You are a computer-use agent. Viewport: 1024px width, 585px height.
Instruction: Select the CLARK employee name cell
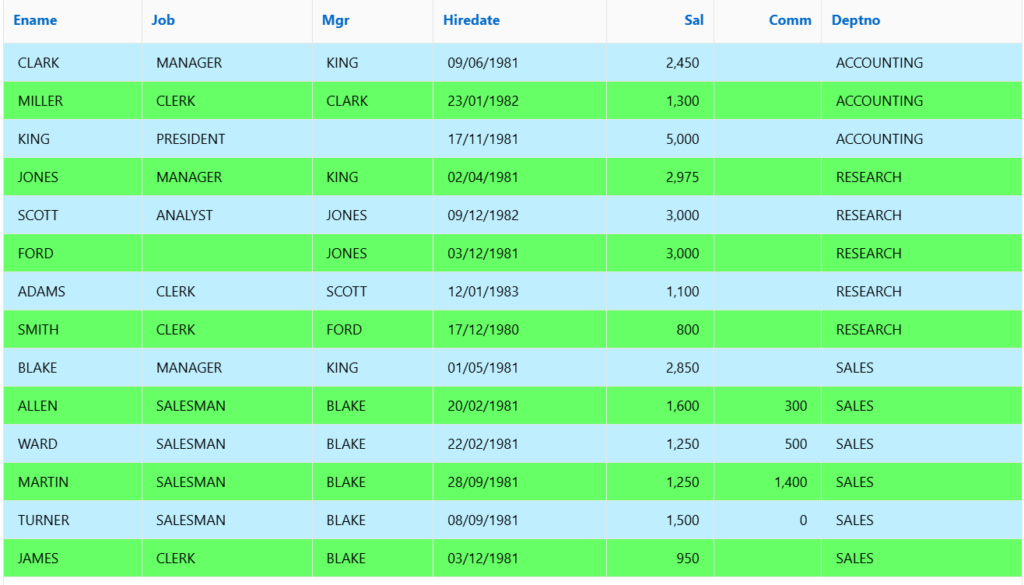(72, 63)
